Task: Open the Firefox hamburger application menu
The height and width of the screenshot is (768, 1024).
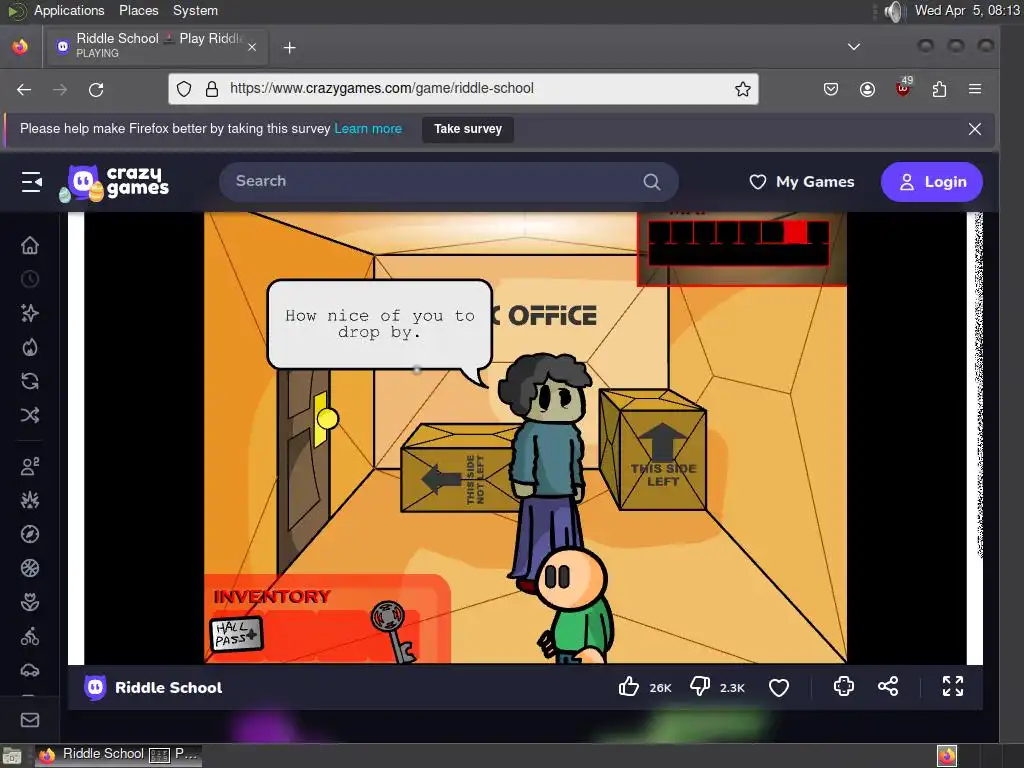Action: (975, 89)
